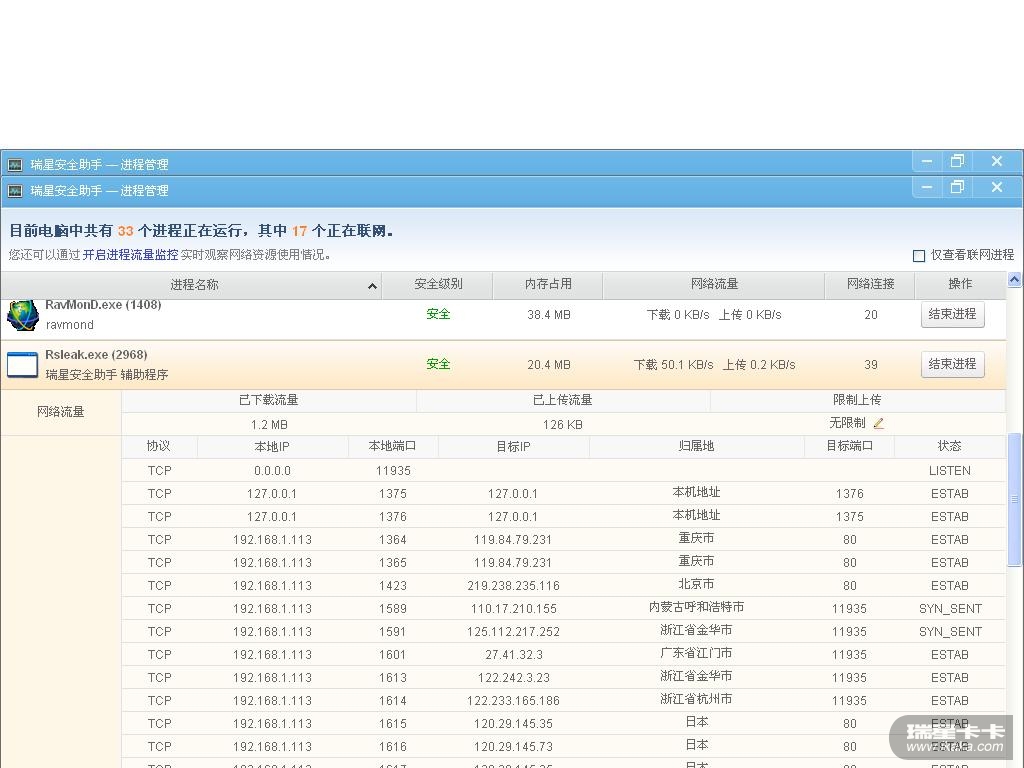Sort by 内存占用 column header
The image size is (1024, 768).
pyautogui.click(x=549, y=284)
